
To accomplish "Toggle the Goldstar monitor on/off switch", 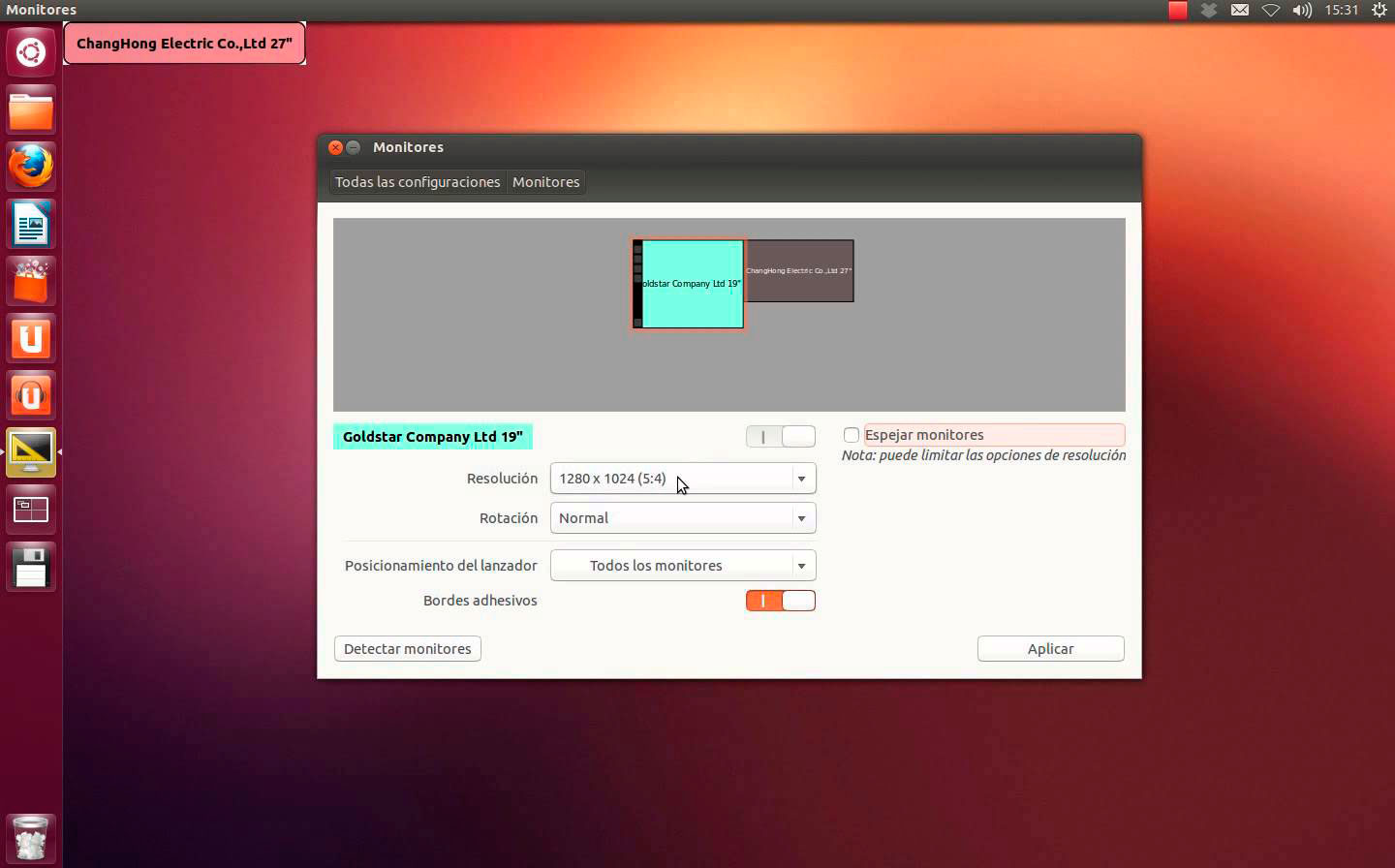I will pos(781,436).
